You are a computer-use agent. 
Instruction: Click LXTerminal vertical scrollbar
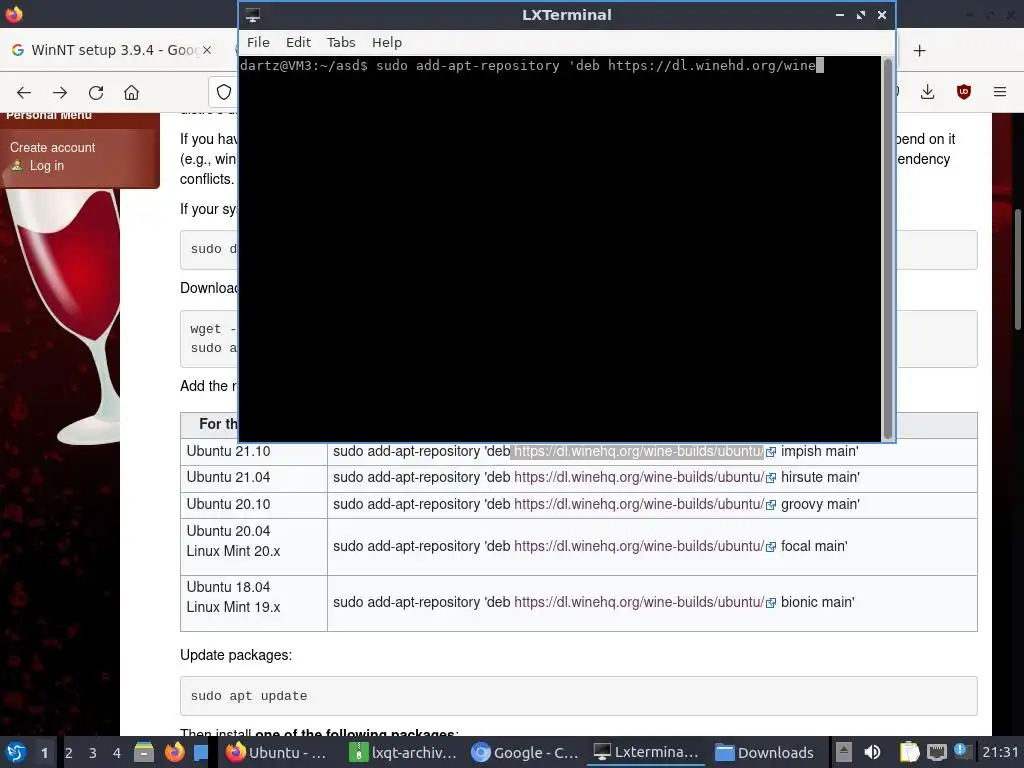point(888,248)
